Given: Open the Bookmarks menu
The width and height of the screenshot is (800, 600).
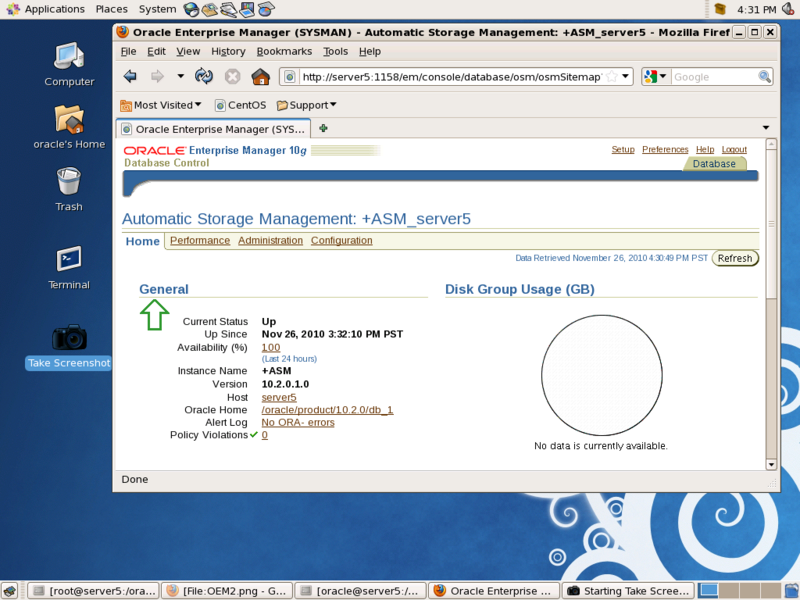Looking at the screenshot, I should pos(284,52).
